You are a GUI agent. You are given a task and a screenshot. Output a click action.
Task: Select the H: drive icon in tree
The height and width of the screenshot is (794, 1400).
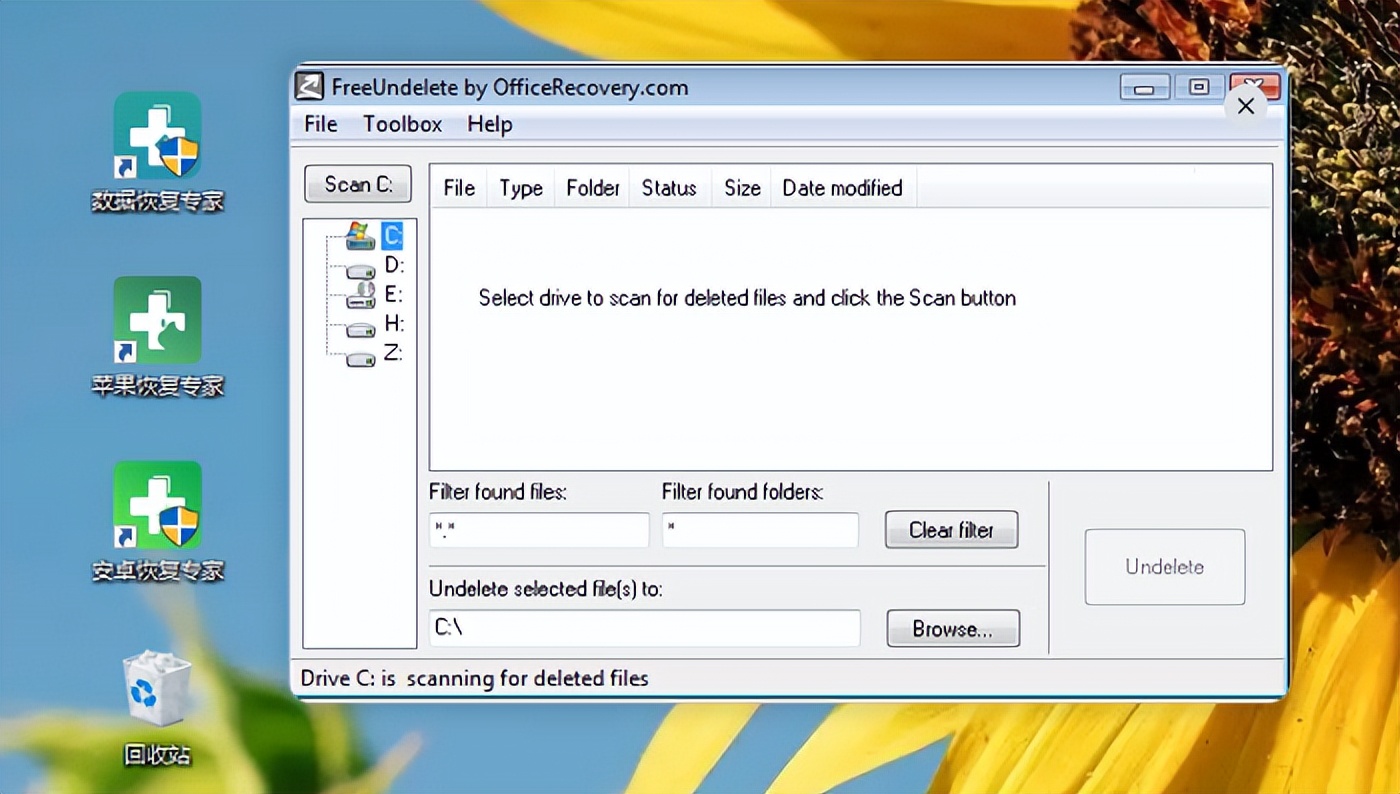coord(360,329)
